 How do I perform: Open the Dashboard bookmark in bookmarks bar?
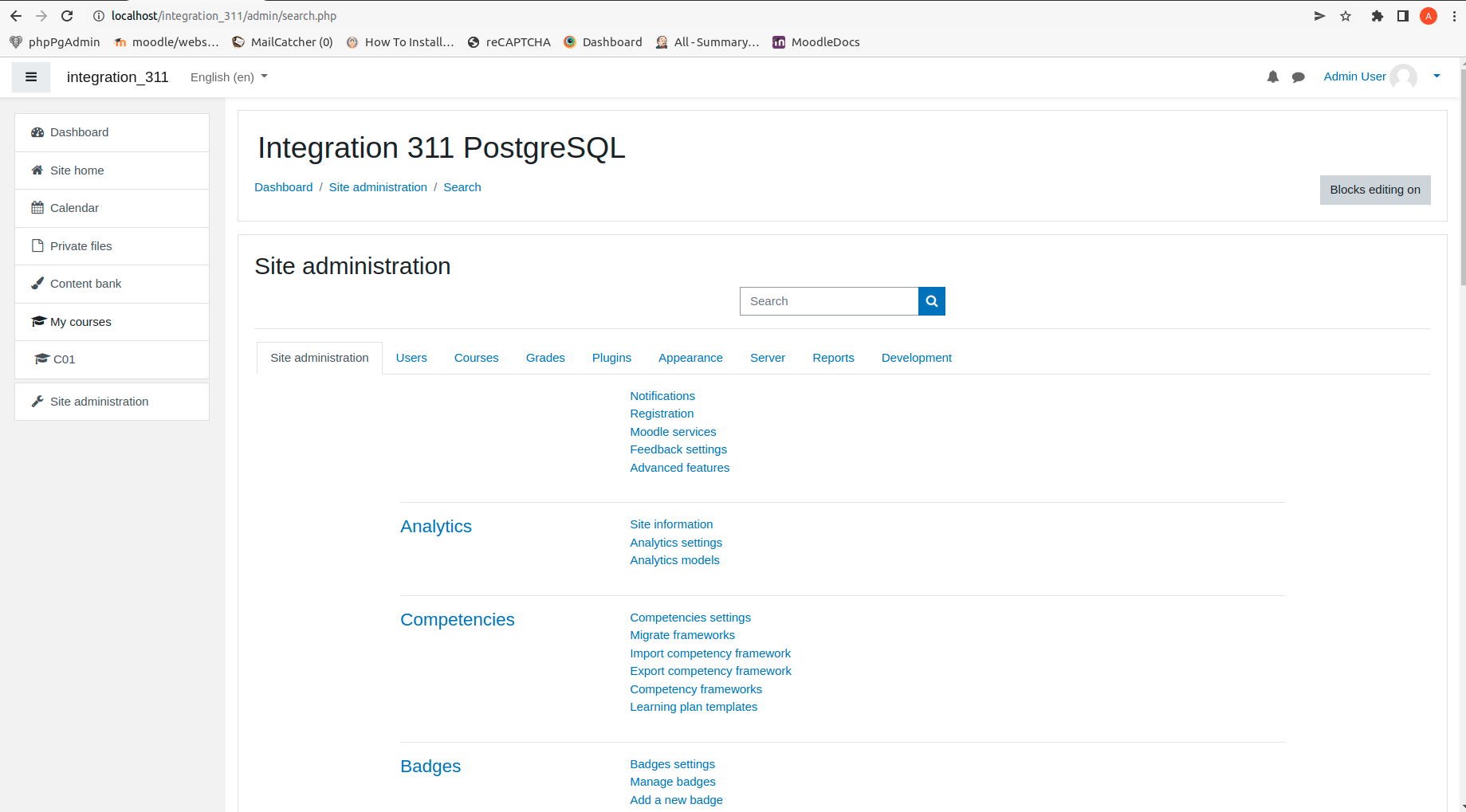[x=603, y=42]
